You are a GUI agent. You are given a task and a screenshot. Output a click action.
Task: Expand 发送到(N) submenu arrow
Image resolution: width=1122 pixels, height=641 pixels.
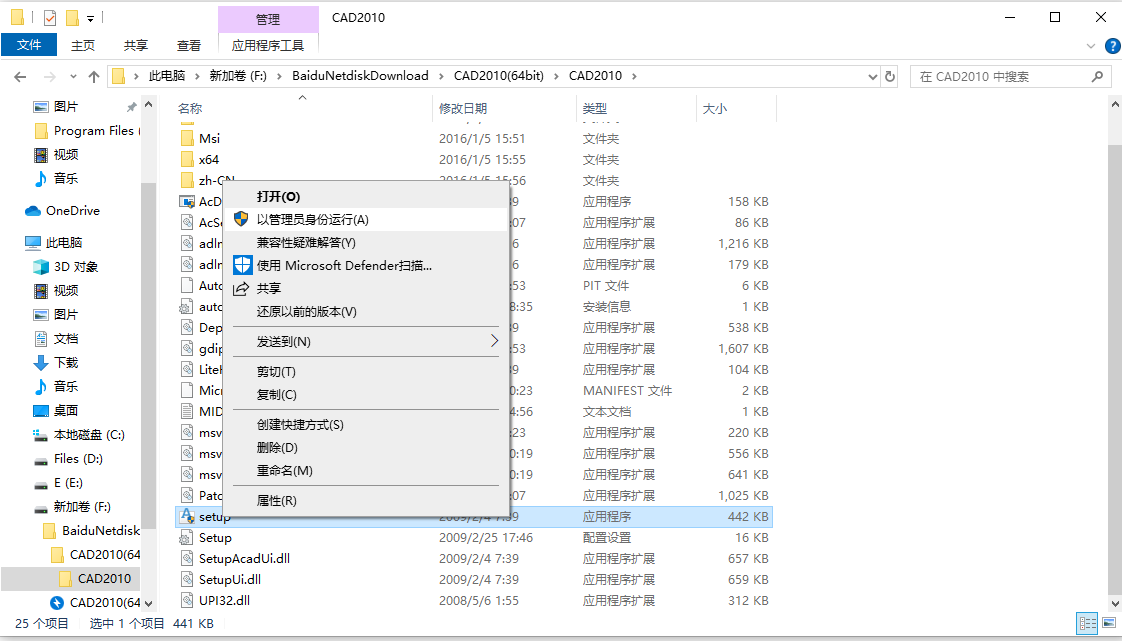[494, 341]
